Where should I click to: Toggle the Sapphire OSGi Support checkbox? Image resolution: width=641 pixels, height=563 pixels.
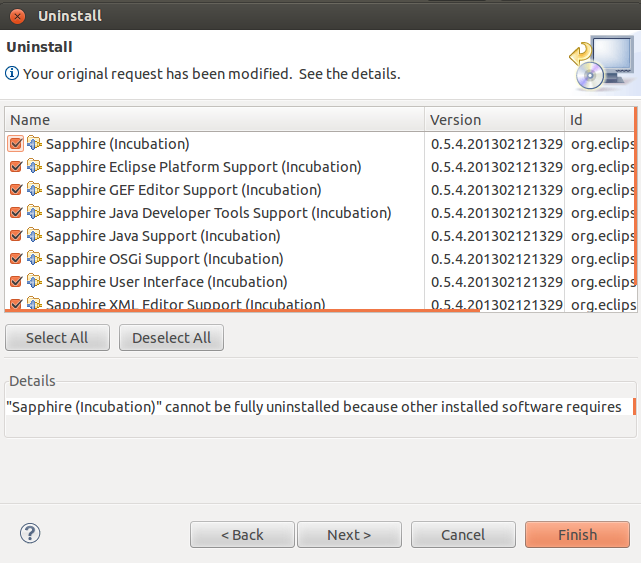16,259
